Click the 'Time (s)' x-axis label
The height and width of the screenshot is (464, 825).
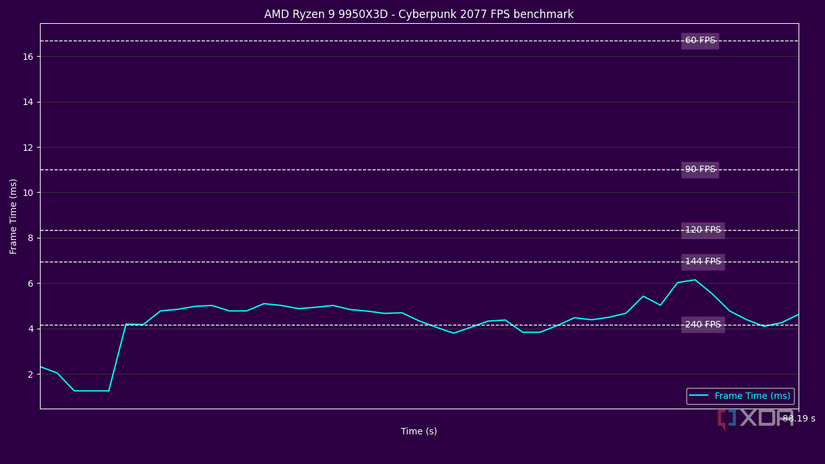tap(419, 431)
